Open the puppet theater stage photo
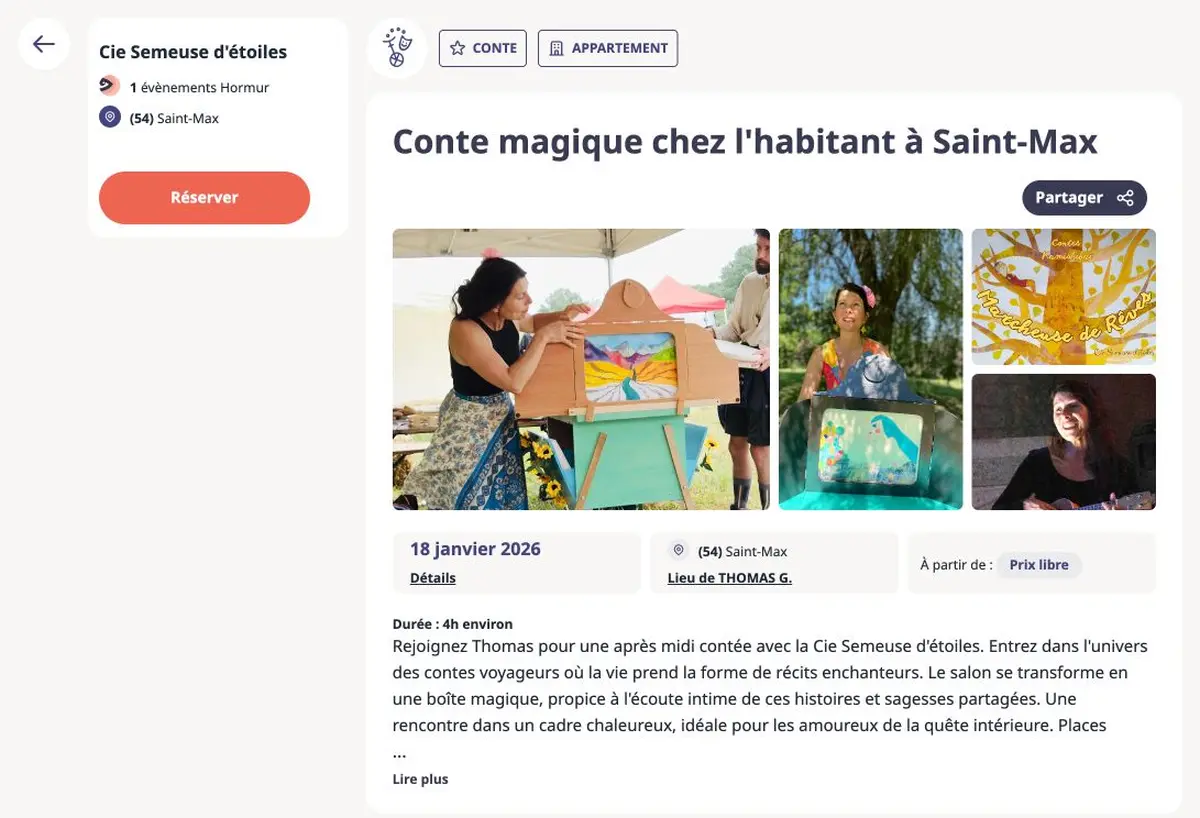The height and width of the screenshot is (818, 1200). 580,370
